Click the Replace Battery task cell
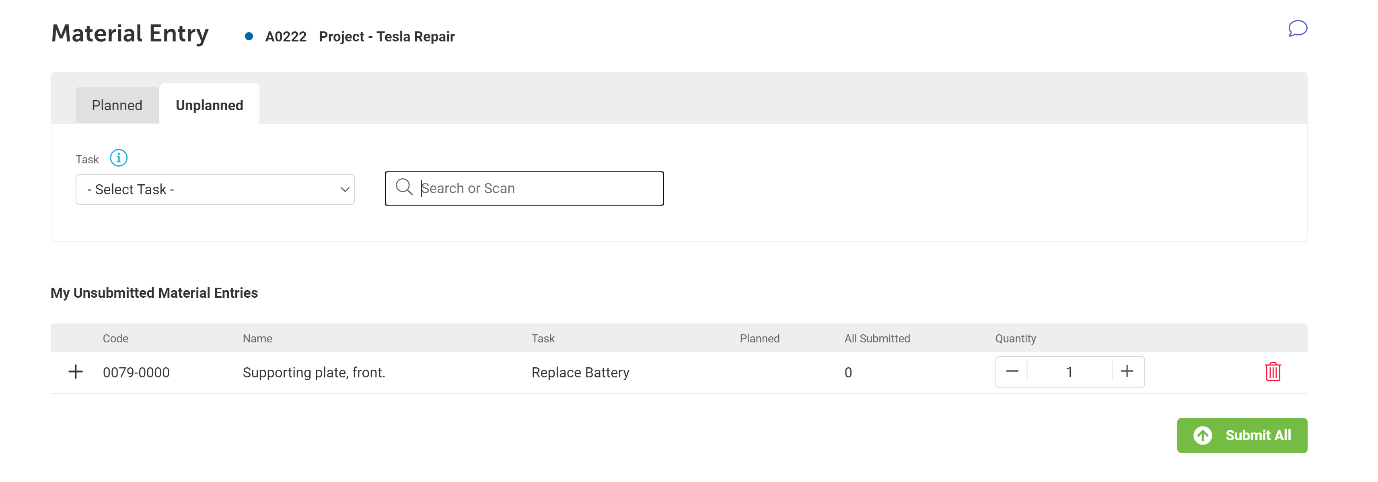 coord(580,372)
